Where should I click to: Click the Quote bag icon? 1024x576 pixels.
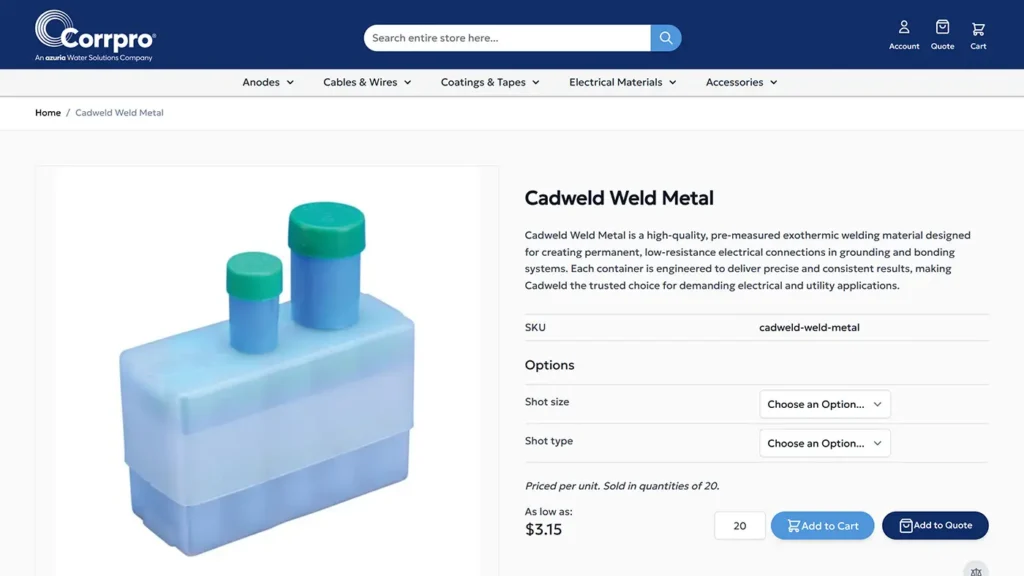(941, 26)
